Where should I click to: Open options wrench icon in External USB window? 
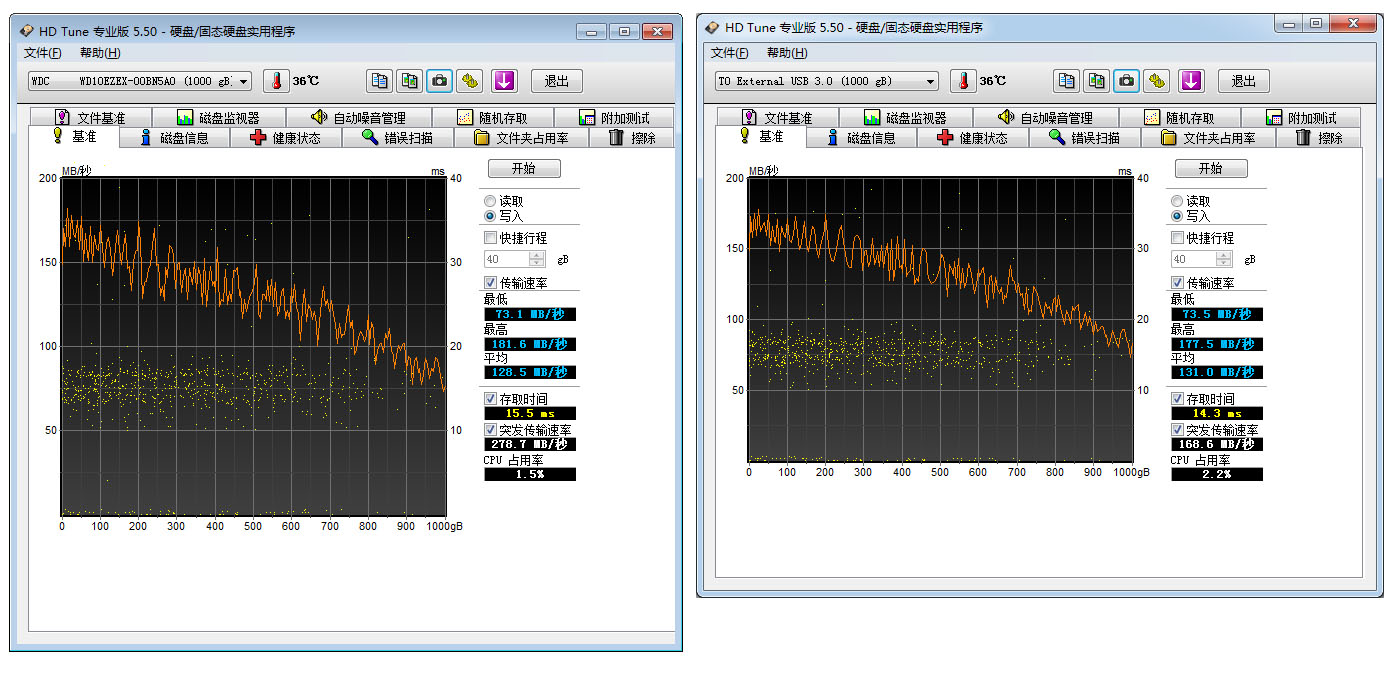(1158, 81)
